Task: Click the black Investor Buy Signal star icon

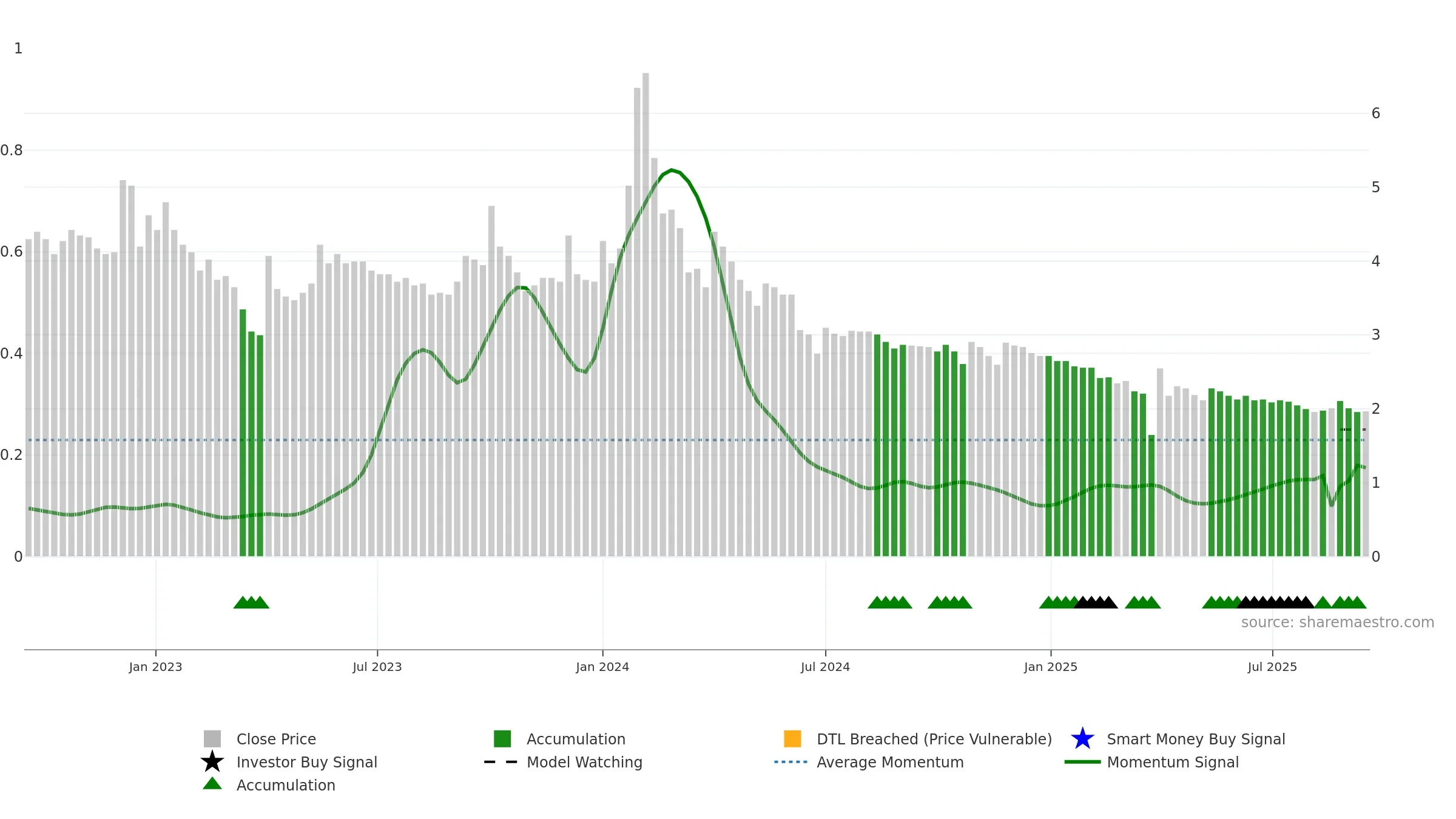Action: [212, 762]
